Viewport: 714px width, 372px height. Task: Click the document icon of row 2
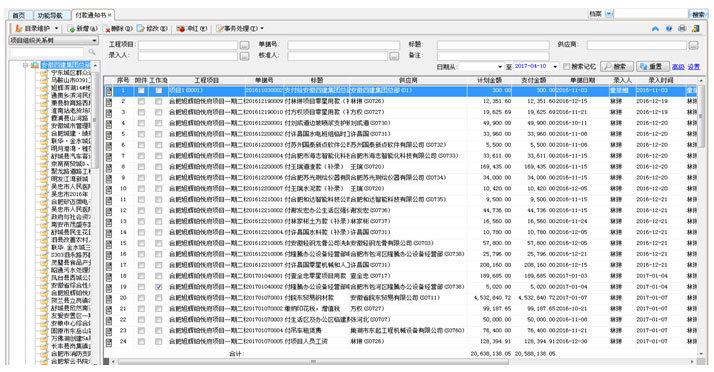(x=109, y=102)
